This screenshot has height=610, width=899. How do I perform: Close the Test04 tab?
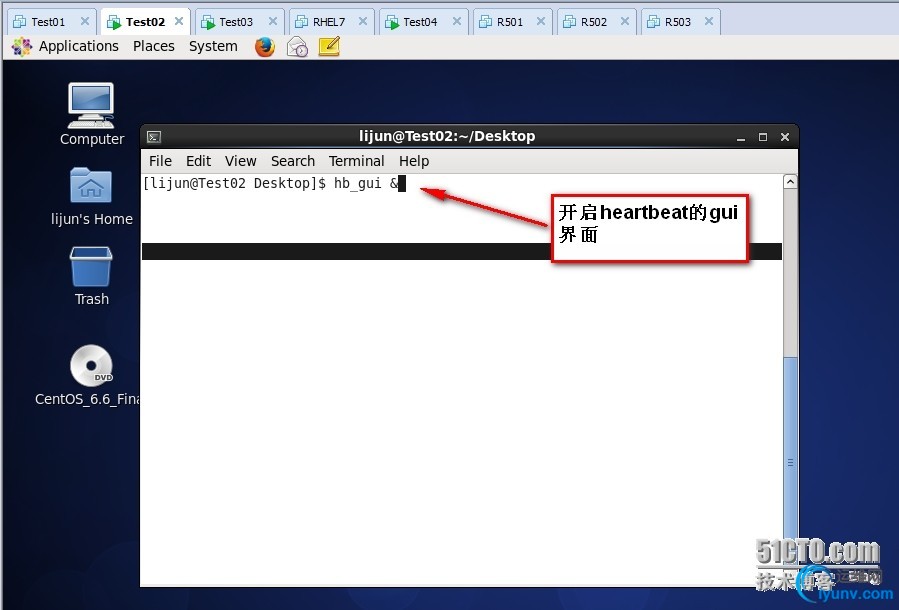(x=457, y=21)
